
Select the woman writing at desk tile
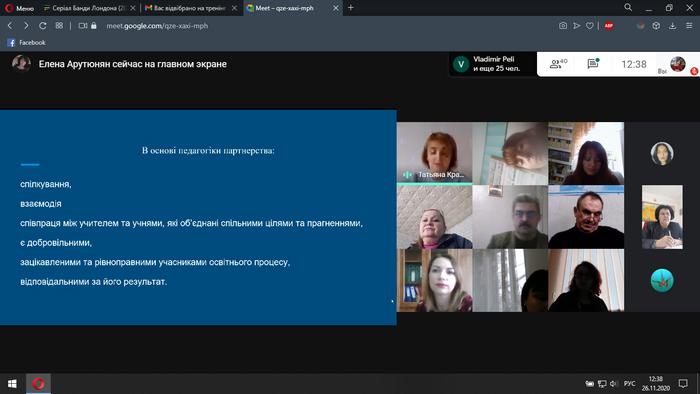662,217
